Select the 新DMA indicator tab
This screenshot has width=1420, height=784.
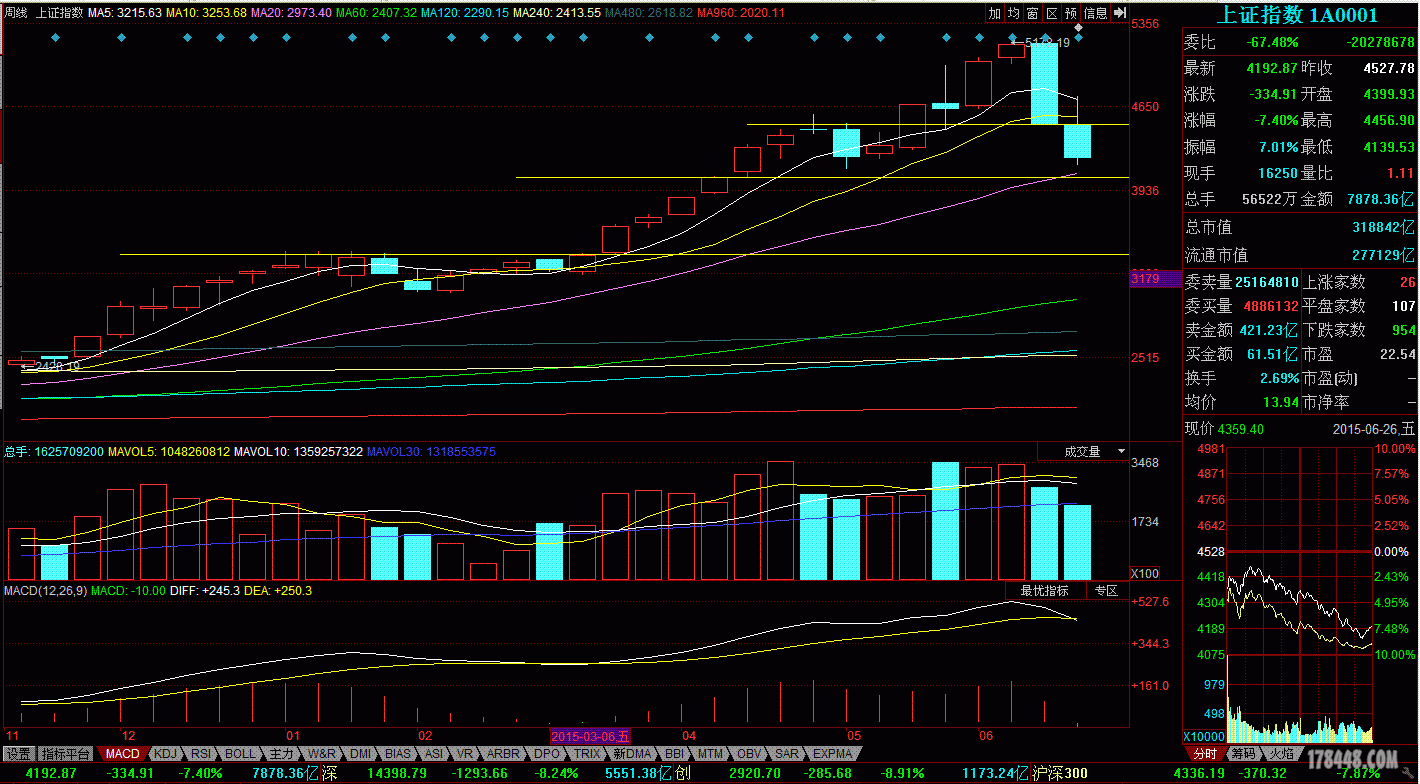click(x=632, y=753)
